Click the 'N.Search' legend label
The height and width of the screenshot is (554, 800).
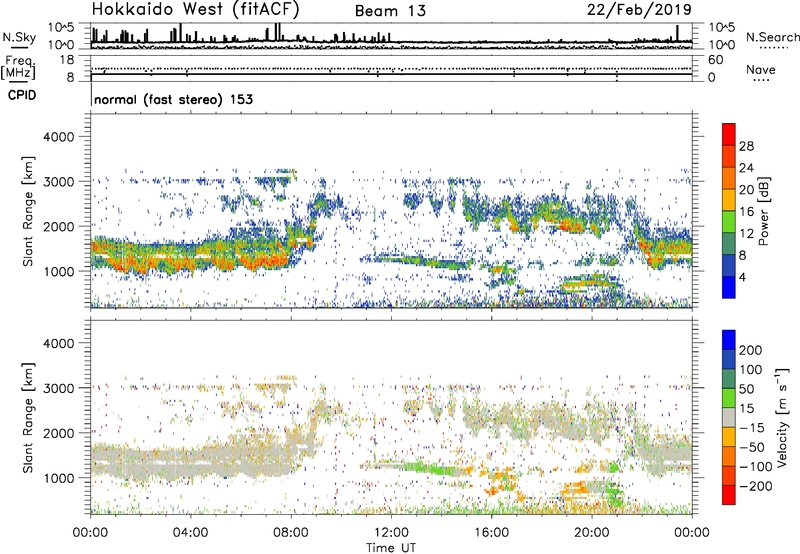772,37
